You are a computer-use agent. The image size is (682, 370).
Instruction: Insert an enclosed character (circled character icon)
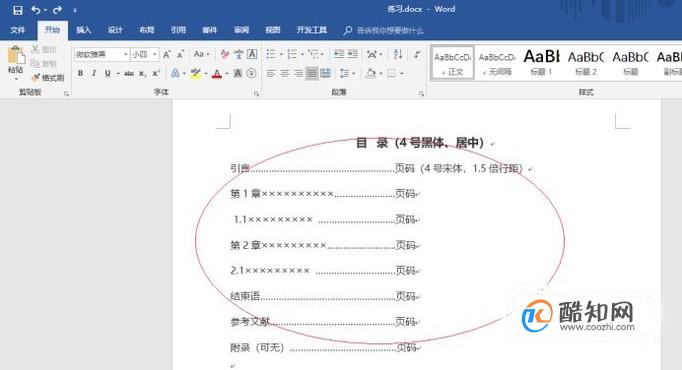[251, 73]
